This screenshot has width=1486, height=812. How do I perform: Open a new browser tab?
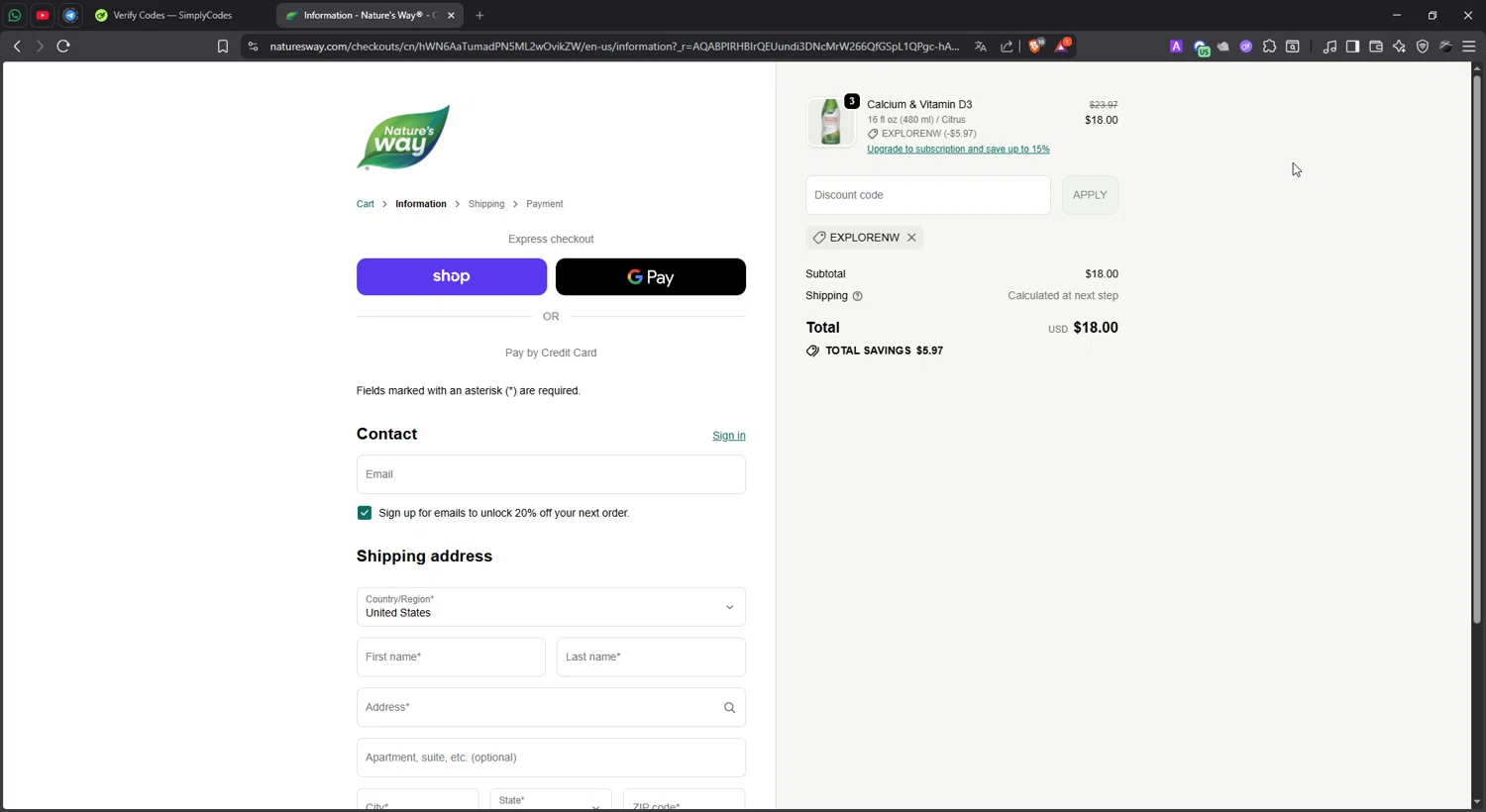pos(479,15)
